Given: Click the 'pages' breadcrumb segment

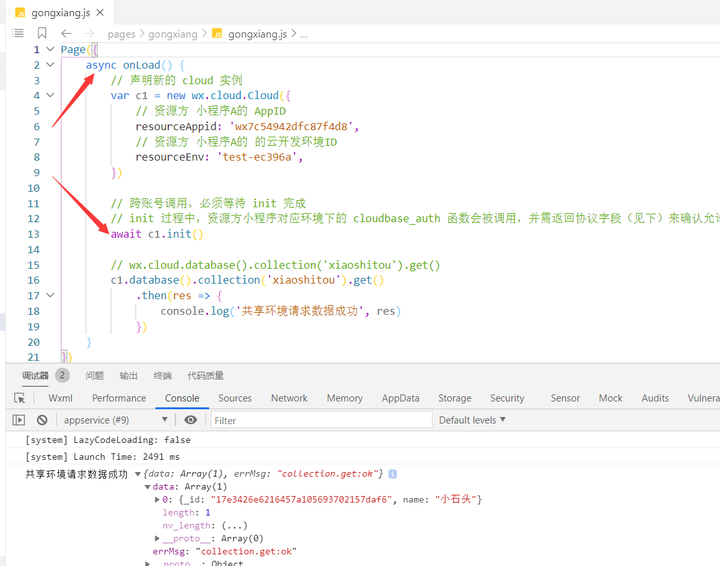Looking at the screenshot, I should (121, 34).
